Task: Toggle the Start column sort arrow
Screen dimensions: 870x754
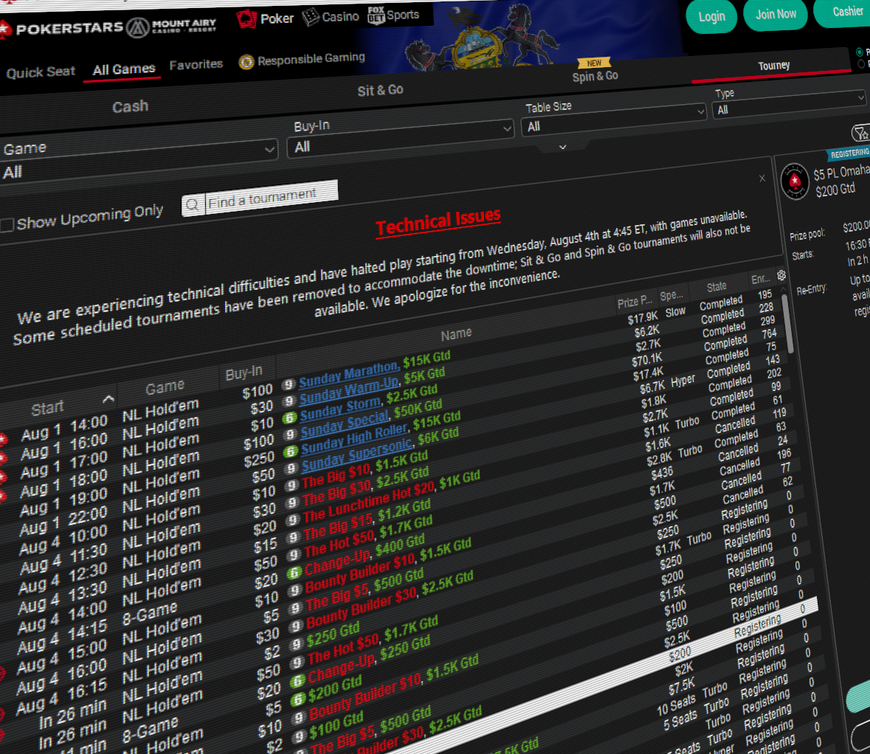Action: pyautogui.click(x=109, y=399)
